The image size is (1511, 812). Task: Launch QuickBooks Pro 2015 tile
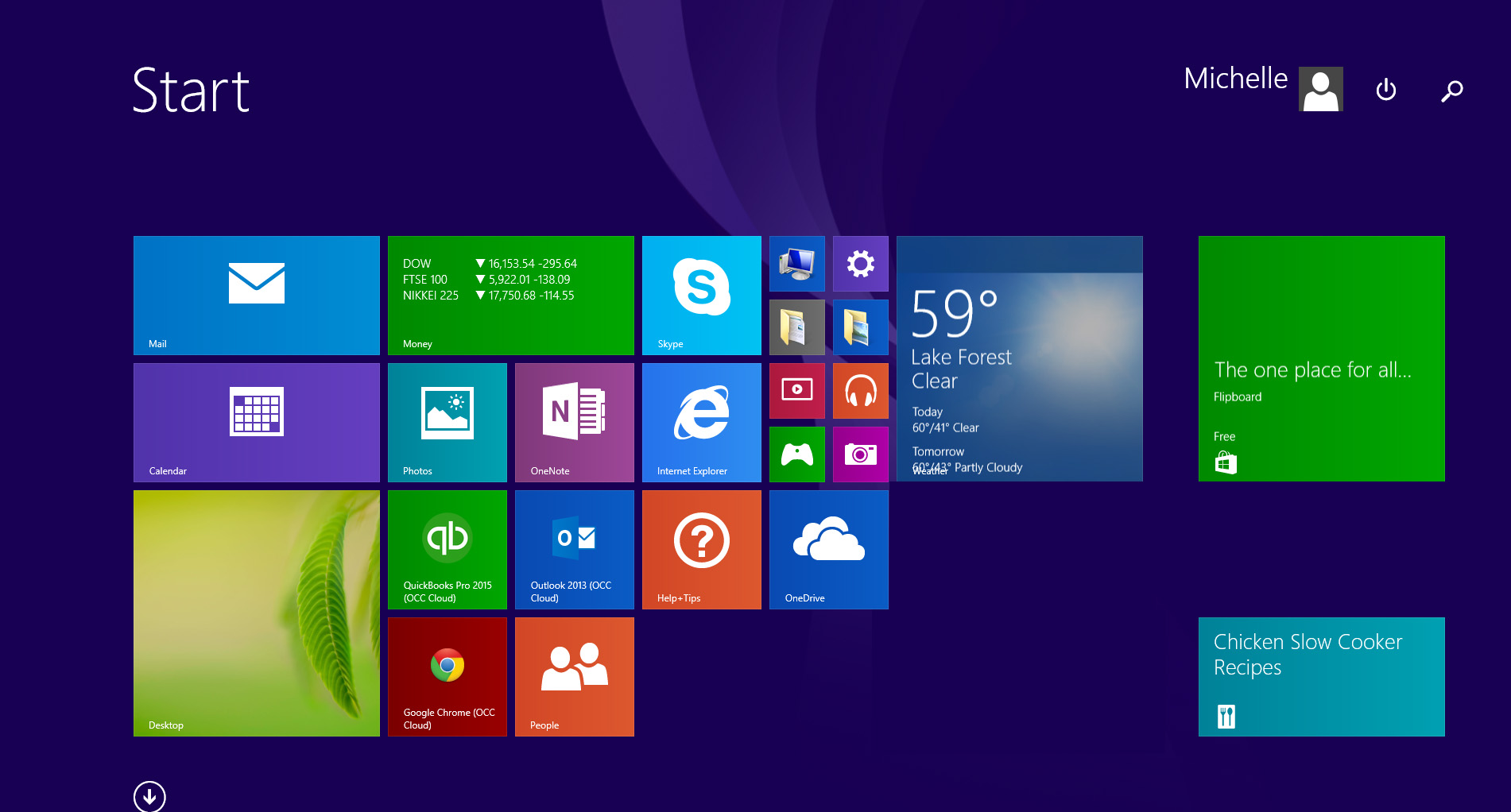coord(447,549)
